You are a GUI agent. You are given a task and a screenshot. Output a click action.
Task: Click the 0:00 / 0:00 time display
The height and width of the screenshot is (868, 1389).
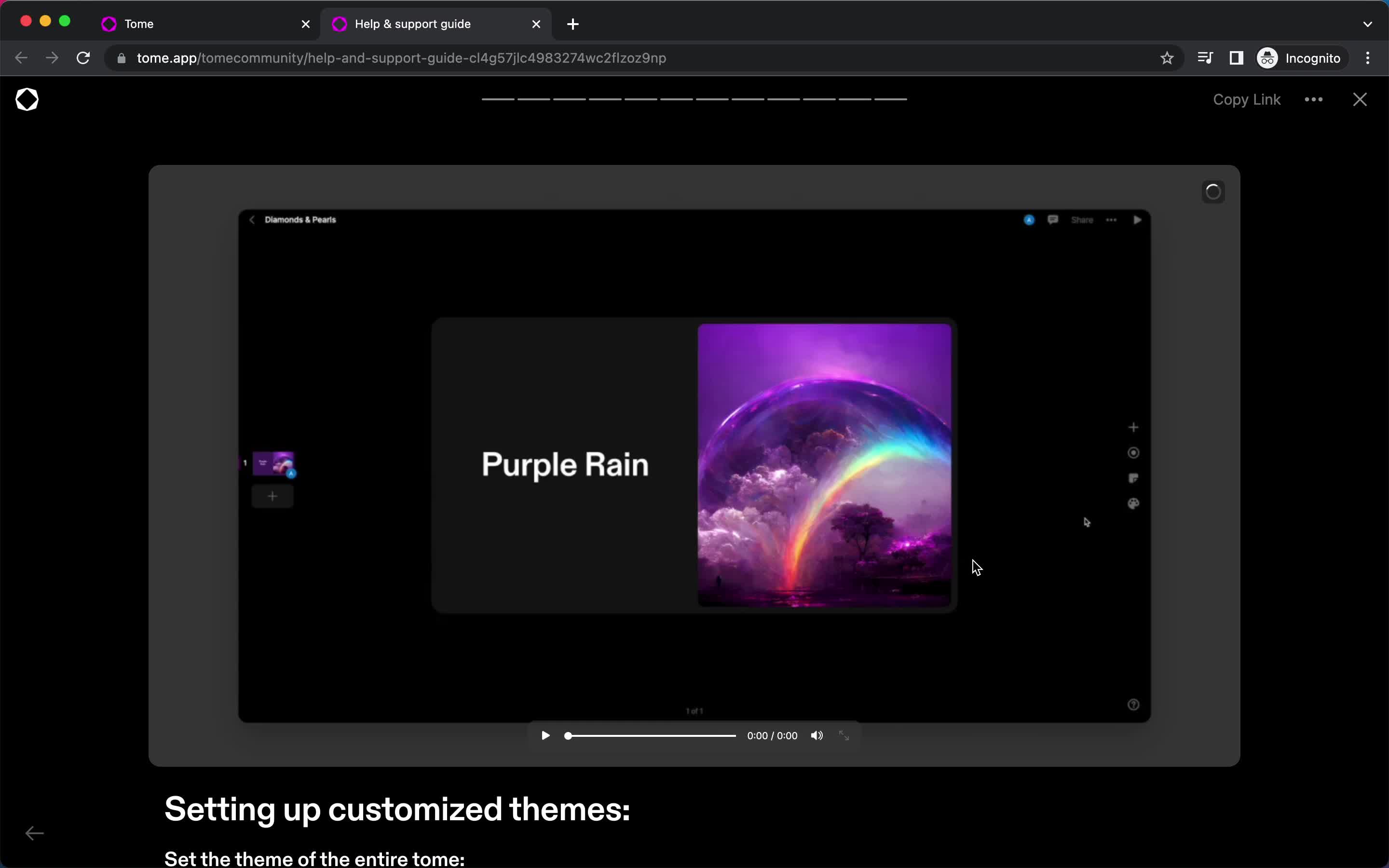772,736
